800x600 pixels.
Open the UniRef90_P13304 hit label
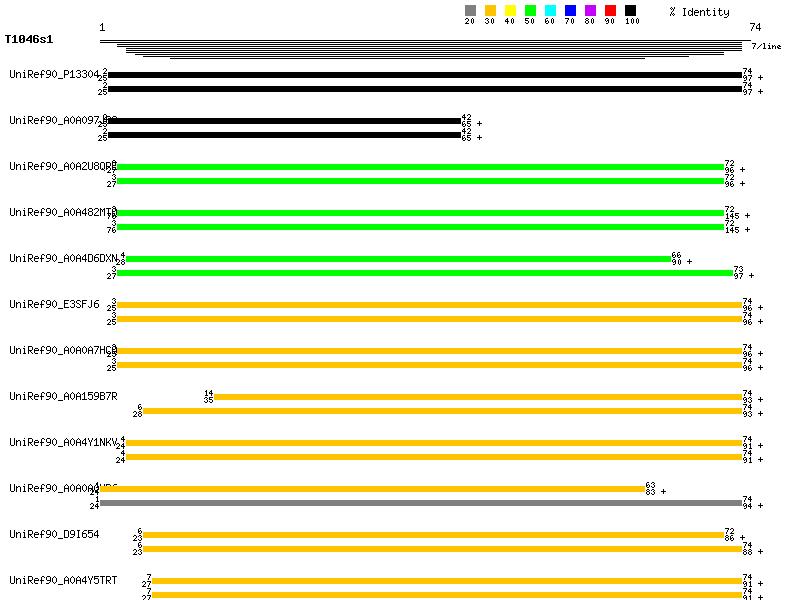(54, 75)
